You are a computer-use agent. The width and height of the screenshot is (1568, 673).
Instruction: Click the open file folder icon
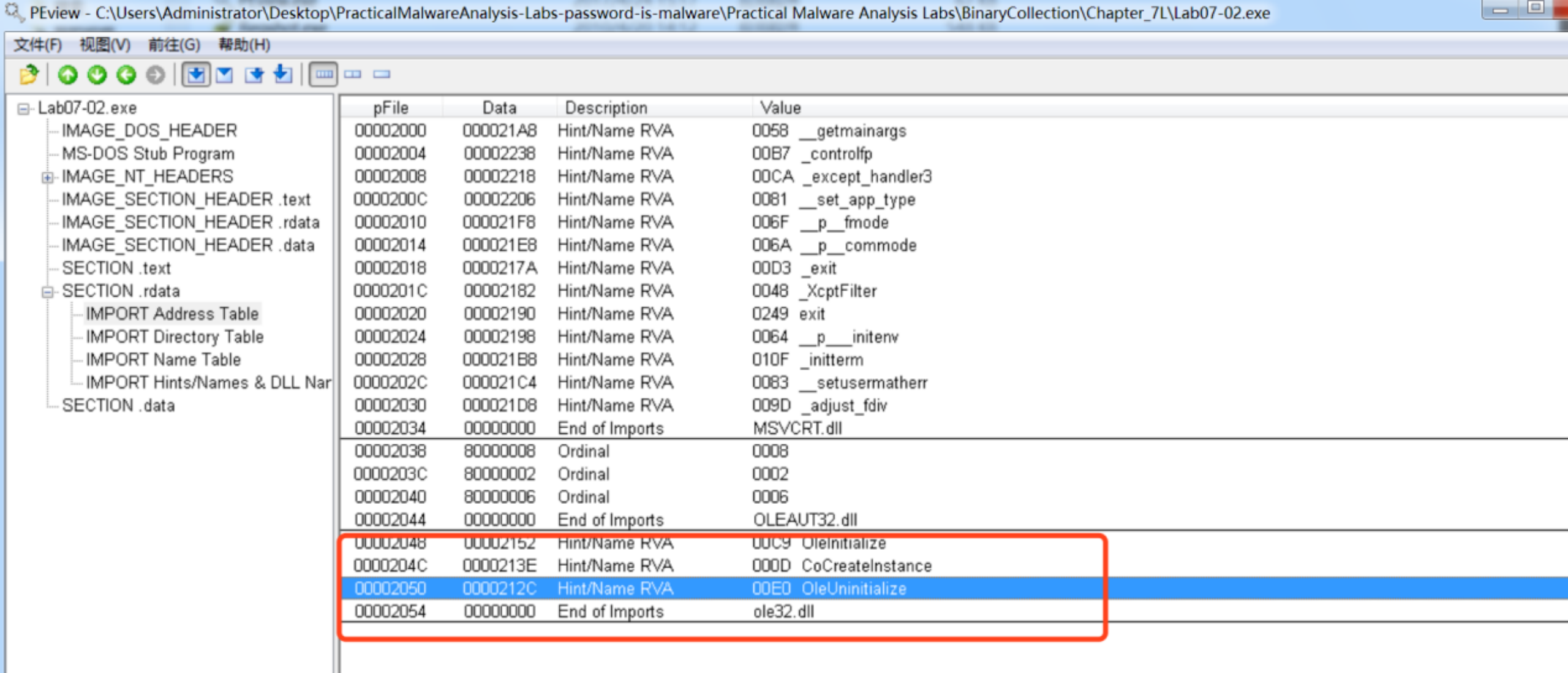(28, 75)
